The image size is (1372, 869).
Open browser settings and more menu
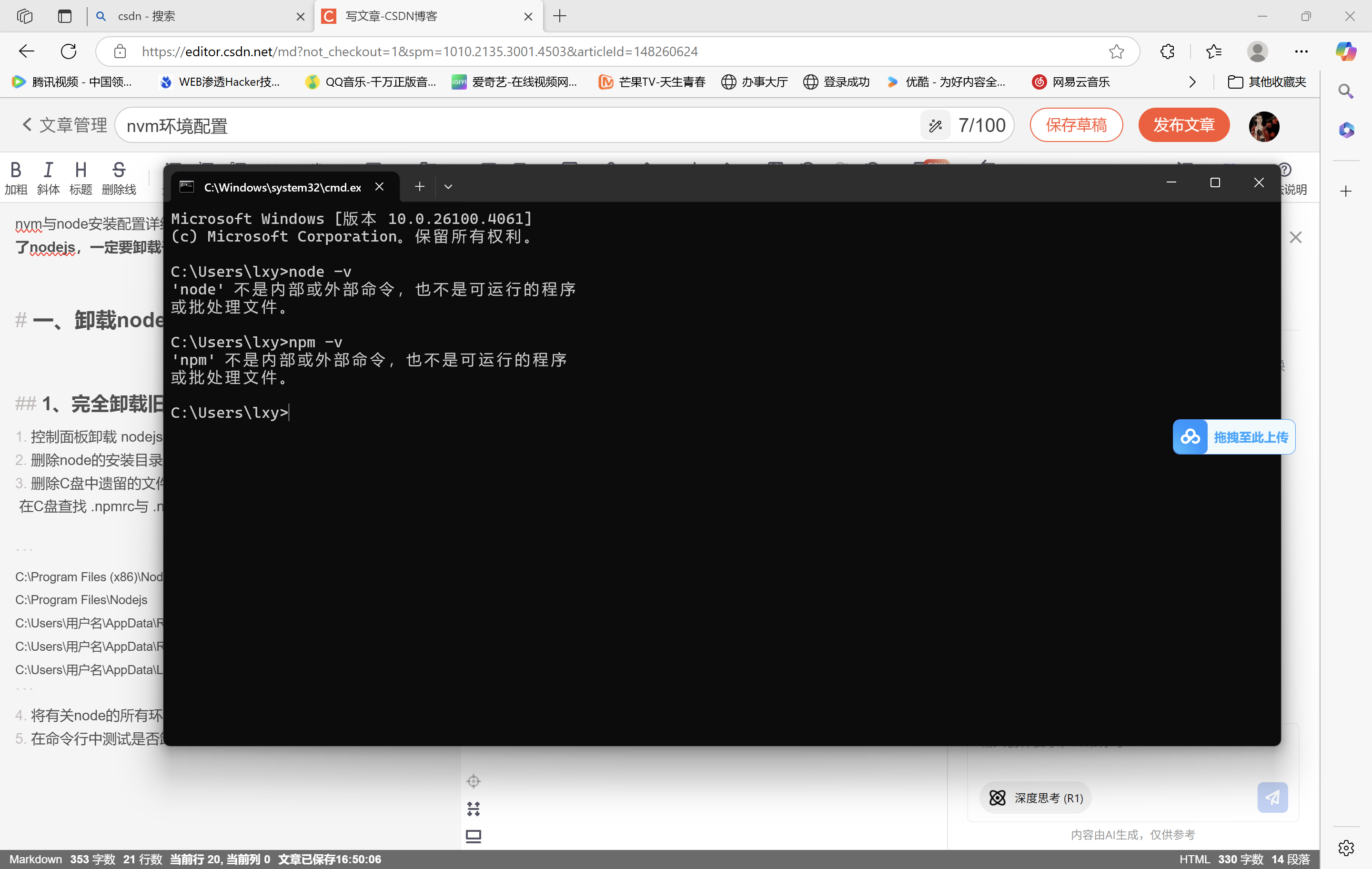[x=1301, y=51]
